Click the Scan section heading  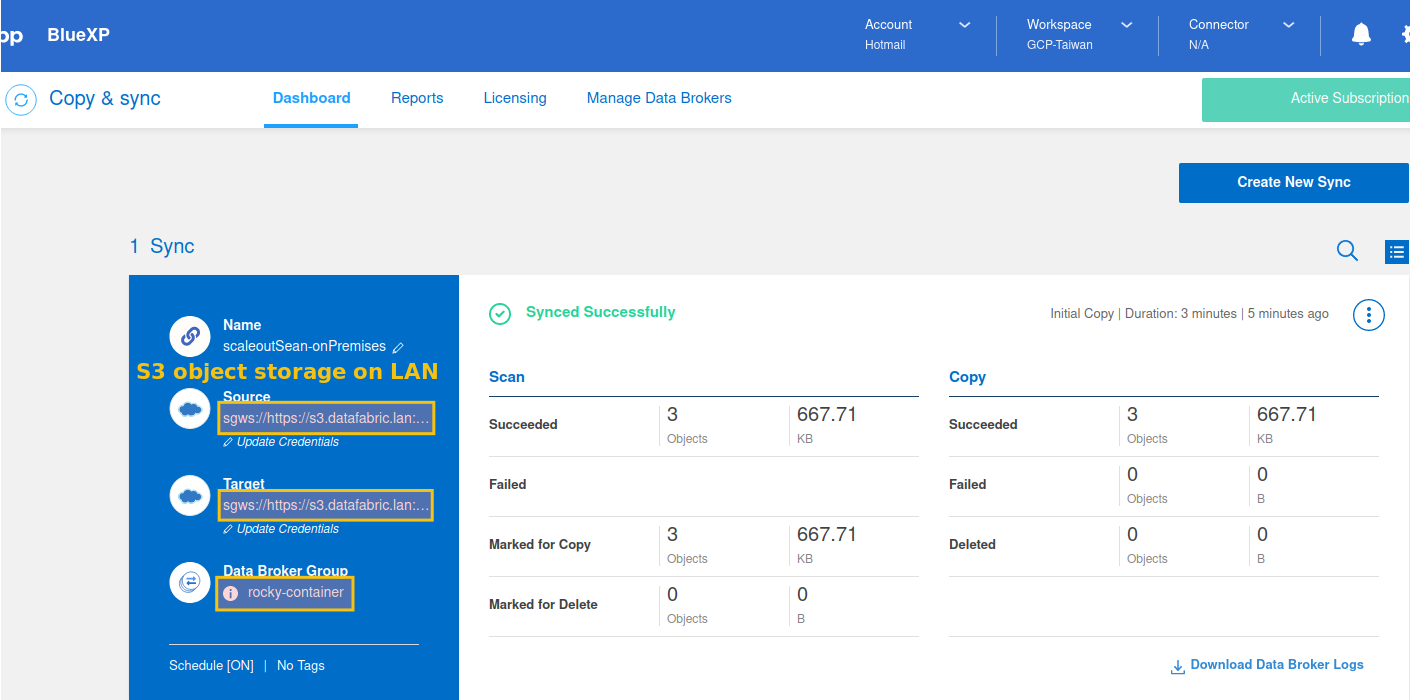[x=507, y=377]
